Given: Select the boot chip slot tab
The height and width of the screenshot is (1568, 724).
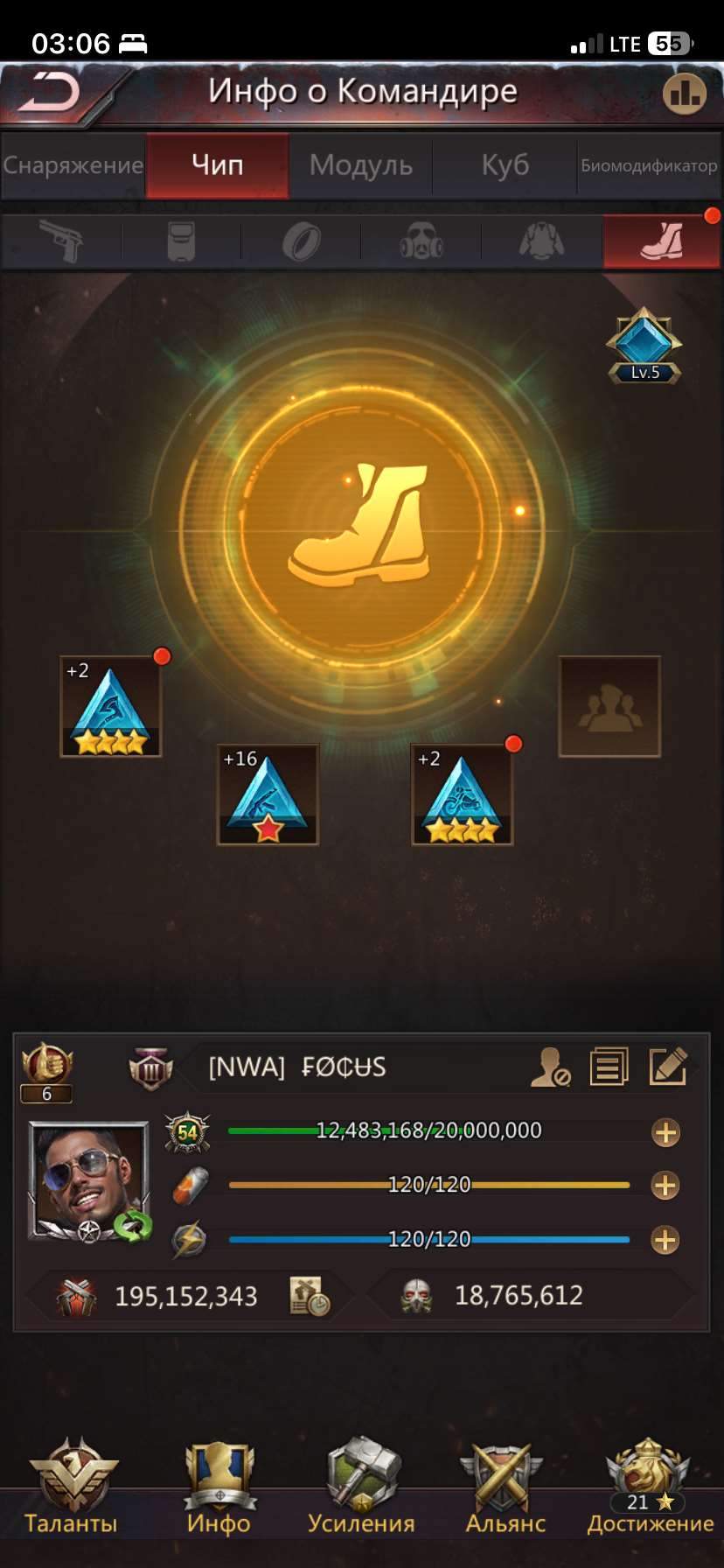Looking at the screenshot, I should click(x=662, y=241).
